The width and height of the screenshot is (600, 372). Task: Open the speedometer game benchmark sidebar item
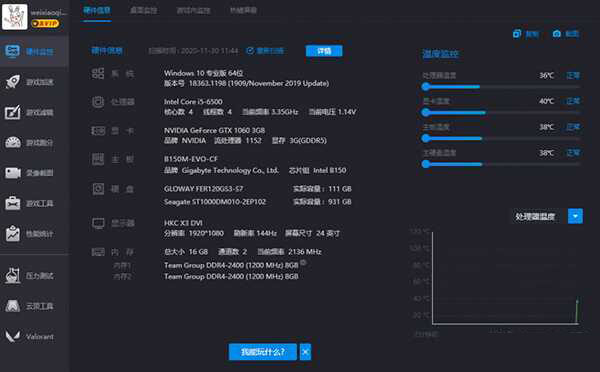click(34, 142)
